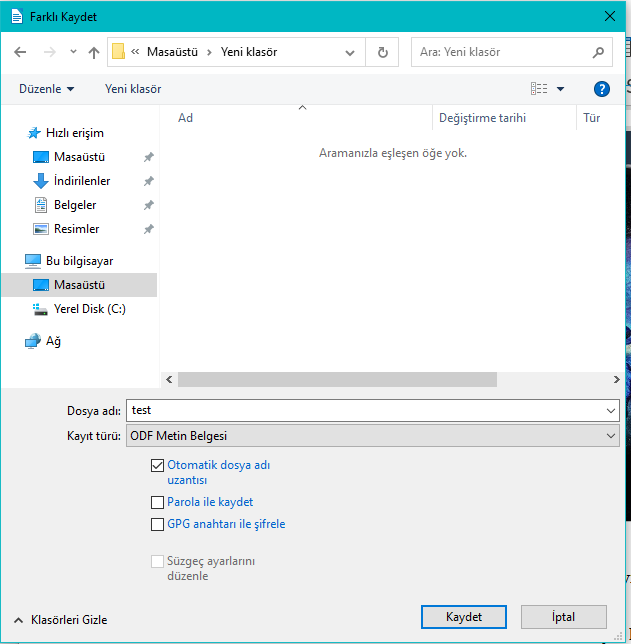Click the view layout icon
This screenshot has width=631, height=644.
coord(540,89)
